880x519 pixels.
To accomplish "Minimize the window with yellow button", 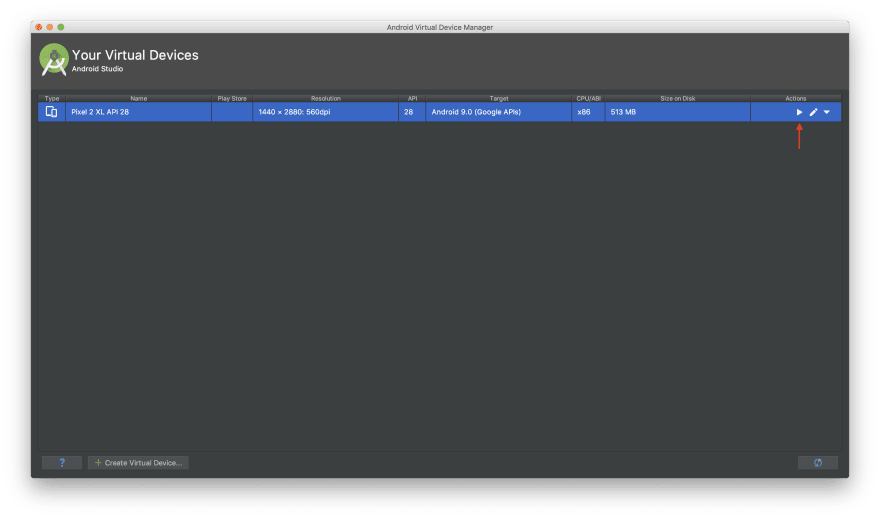I will 50,27.
